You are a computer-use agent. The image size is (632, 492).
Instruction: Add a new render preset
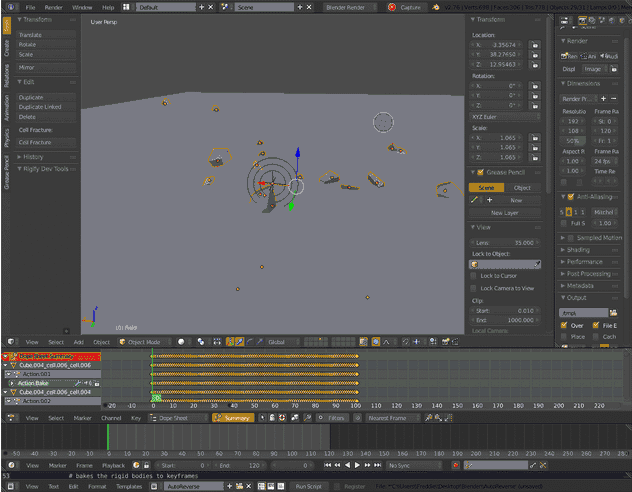(x=603, y=99)
